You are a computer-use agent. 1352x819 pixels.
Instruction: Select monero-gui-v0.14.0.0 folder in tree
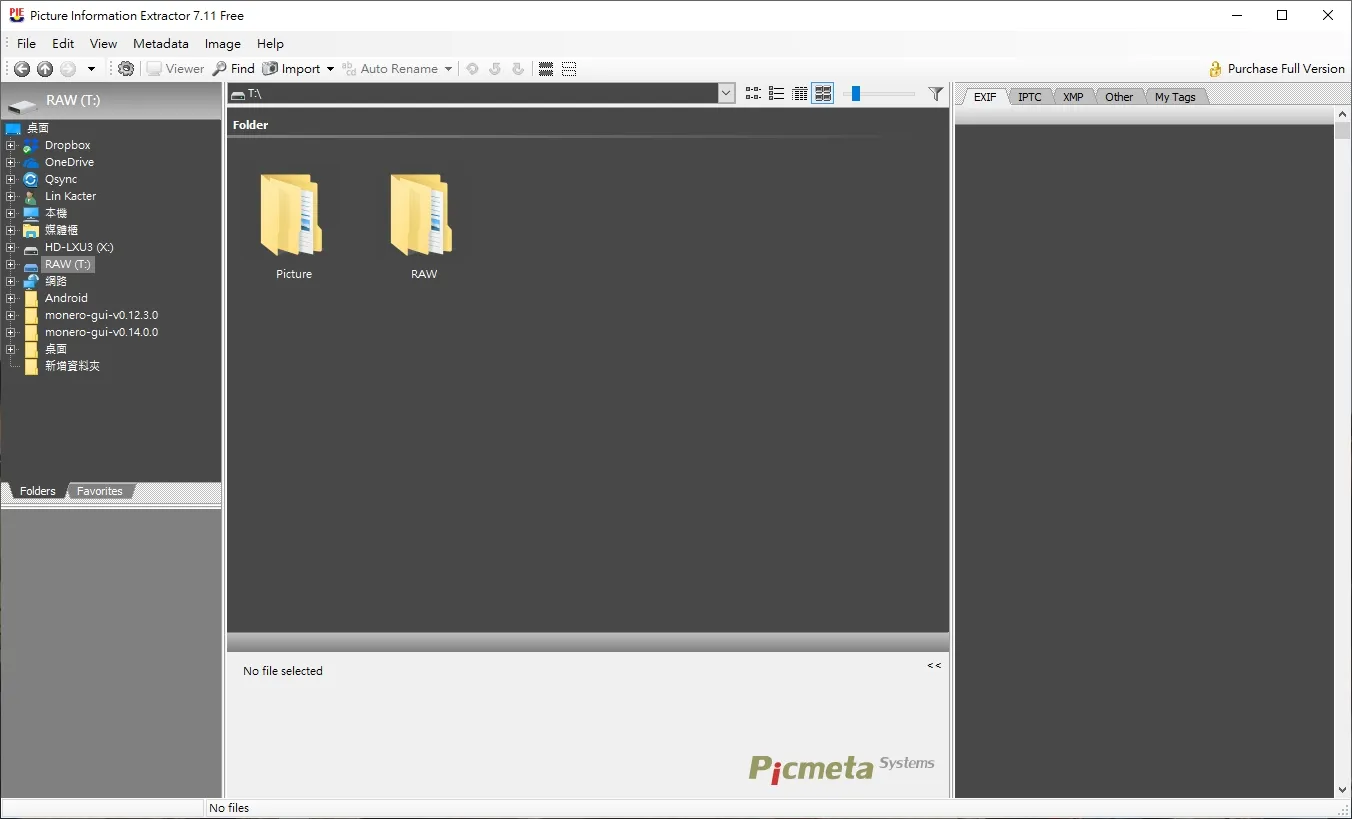coord(101,332)
